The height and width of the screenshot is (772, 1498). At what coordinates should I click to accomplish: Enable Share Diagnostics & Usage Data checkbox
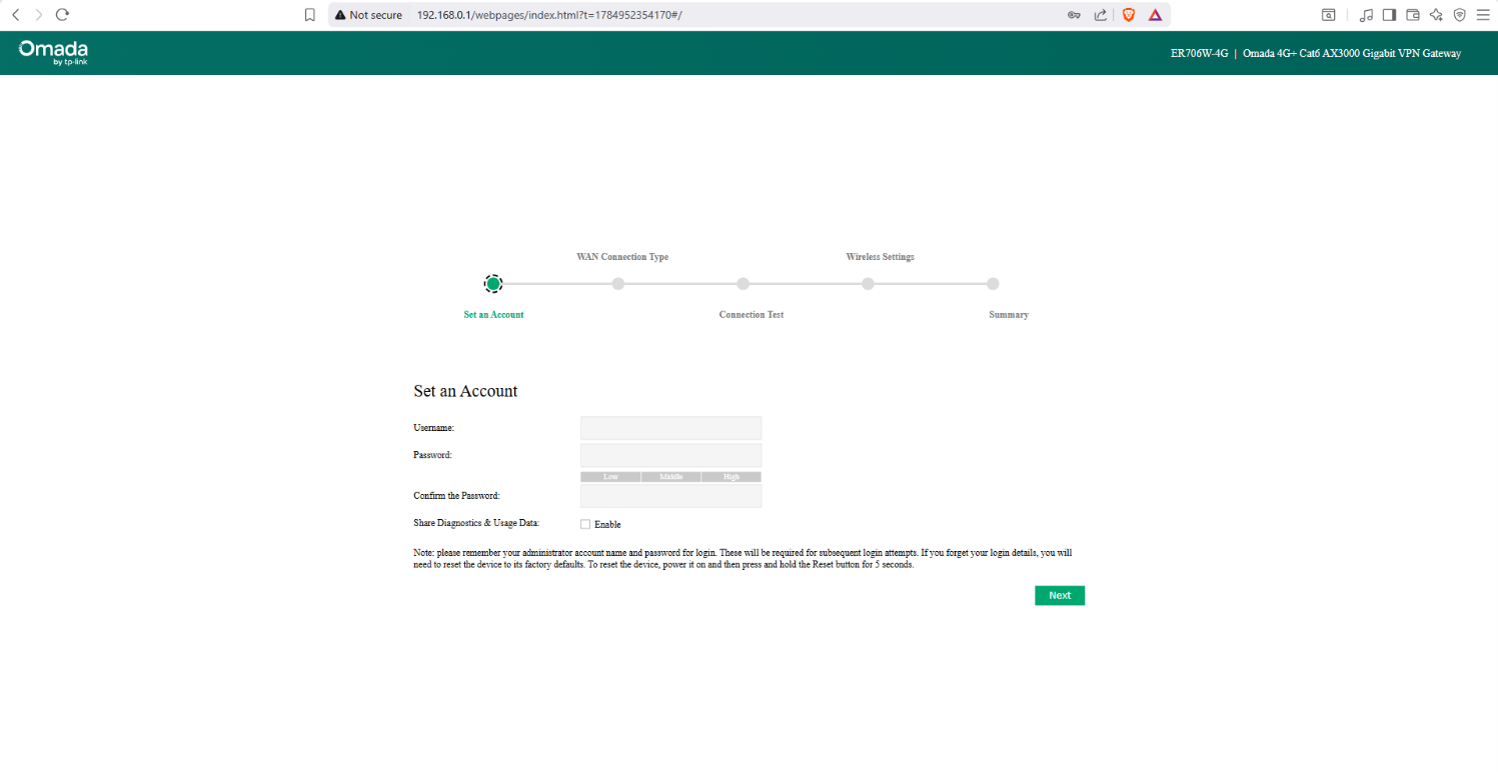(x=585, y=524)
